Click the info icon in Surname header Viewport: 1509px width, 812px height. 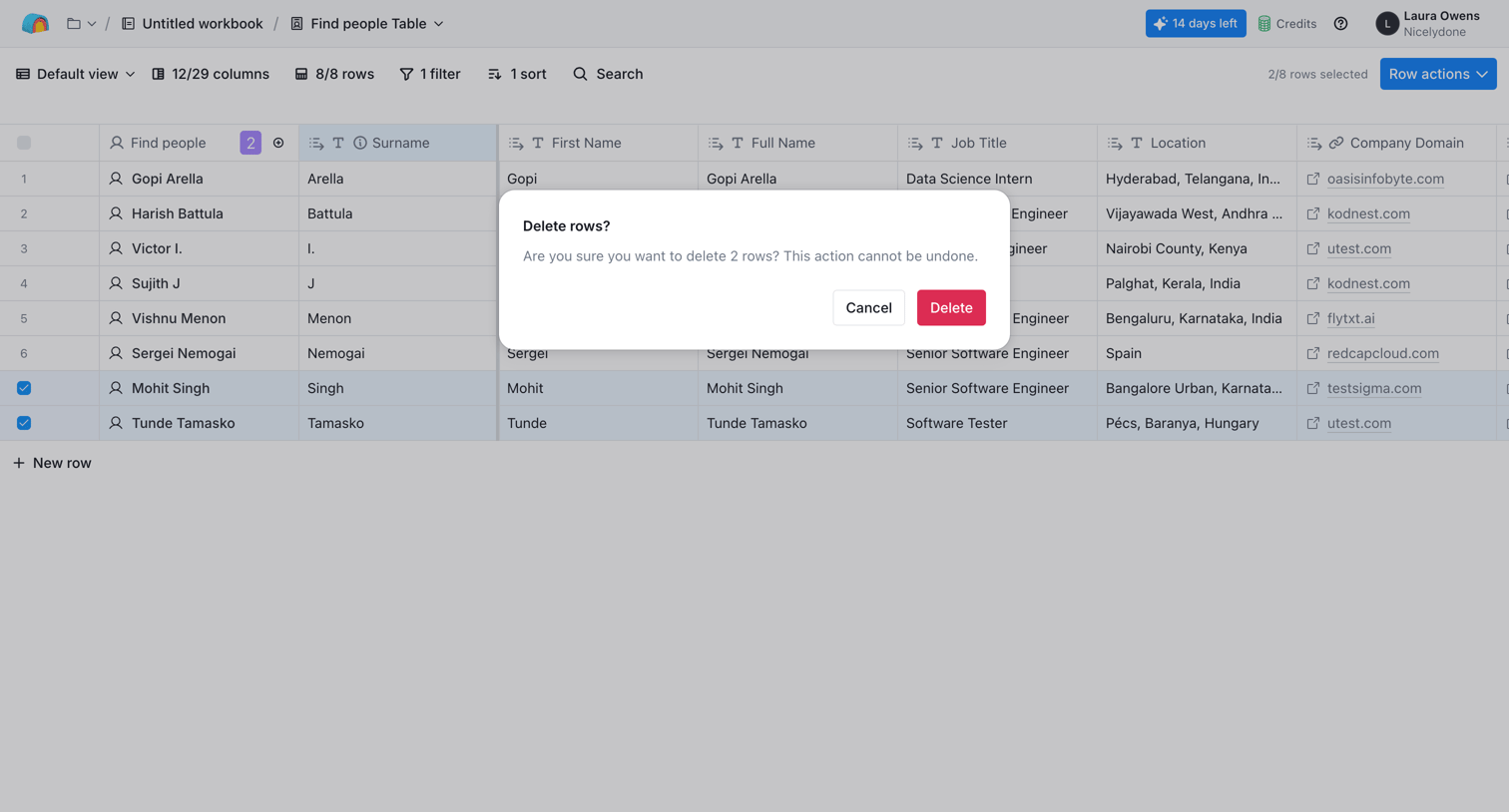360,143
